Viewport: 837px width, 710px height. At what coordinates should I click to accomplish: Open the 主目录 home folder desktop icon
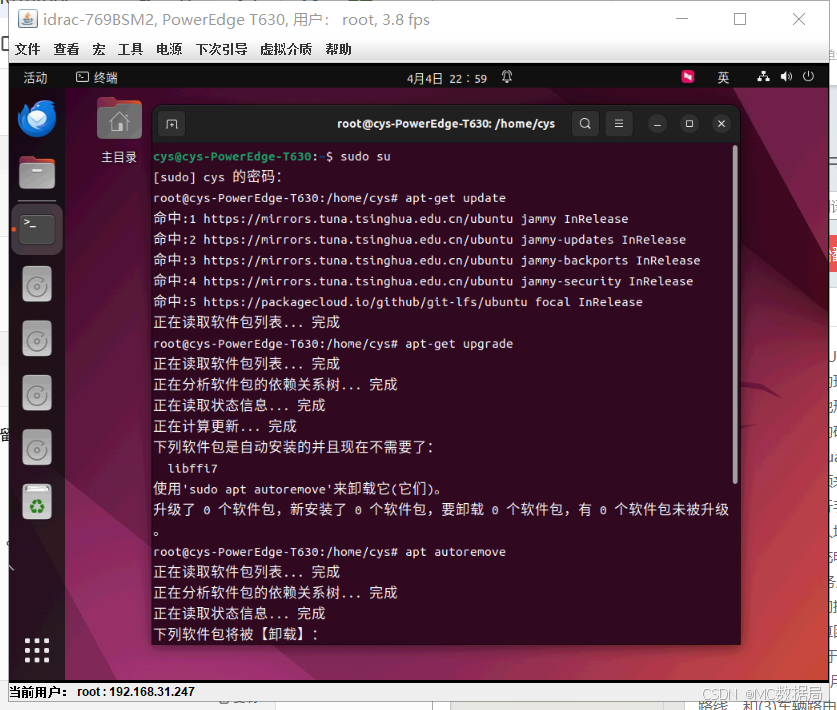119,131
